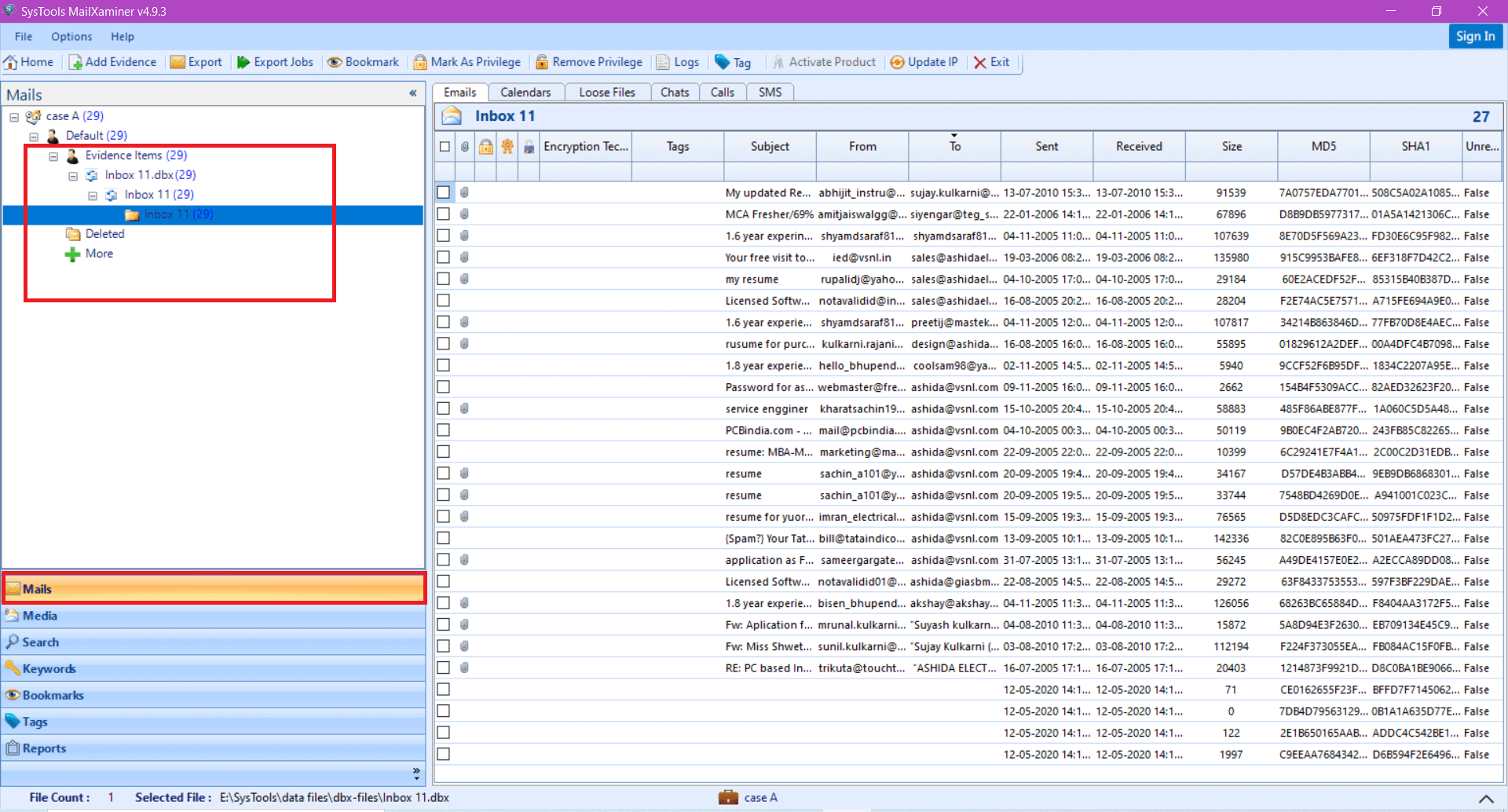Viewport: 1508px width, 812px height.
Task: Tick checkbox for 'service engginer' email
Action: tap(445, 408)
